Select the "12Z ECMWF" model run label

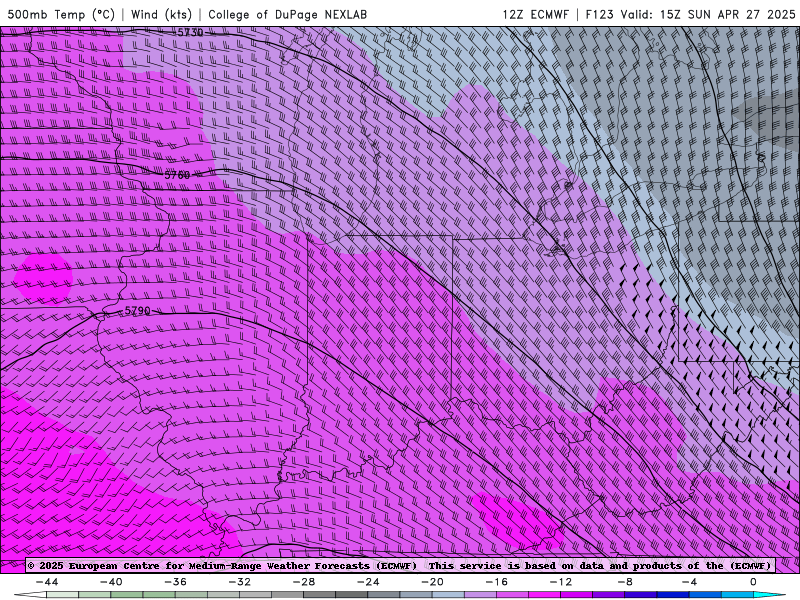(x=535, y=14)
